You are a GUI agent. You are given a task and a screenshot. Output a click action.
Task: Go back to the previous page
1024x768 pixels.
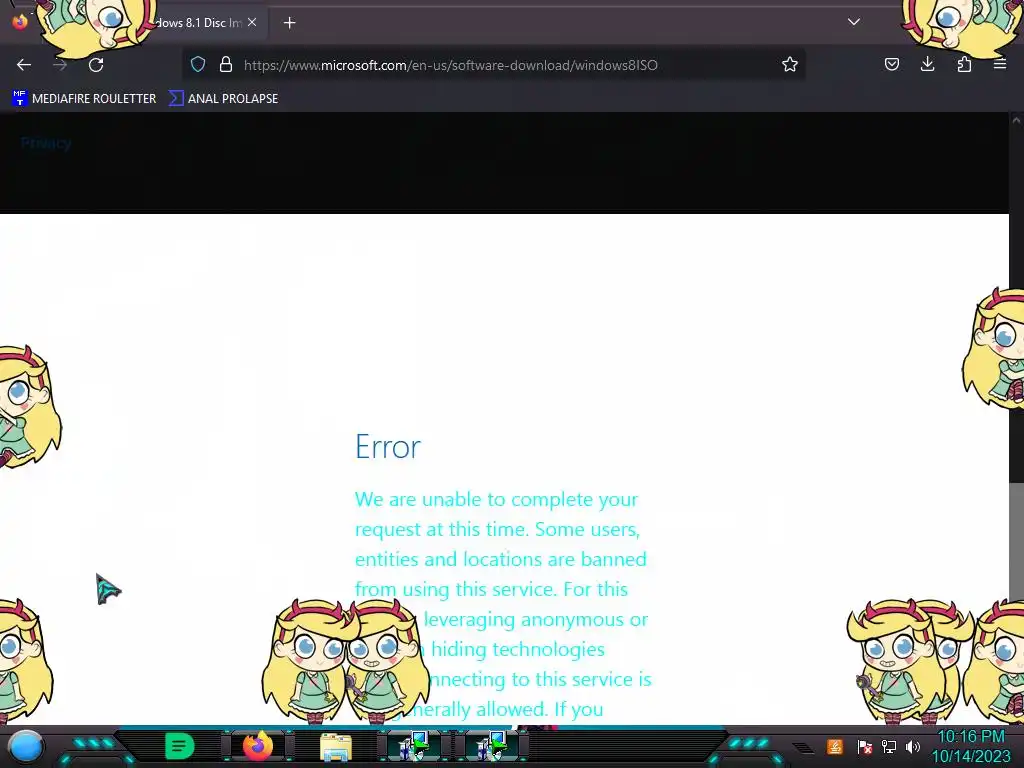point(24,65)
